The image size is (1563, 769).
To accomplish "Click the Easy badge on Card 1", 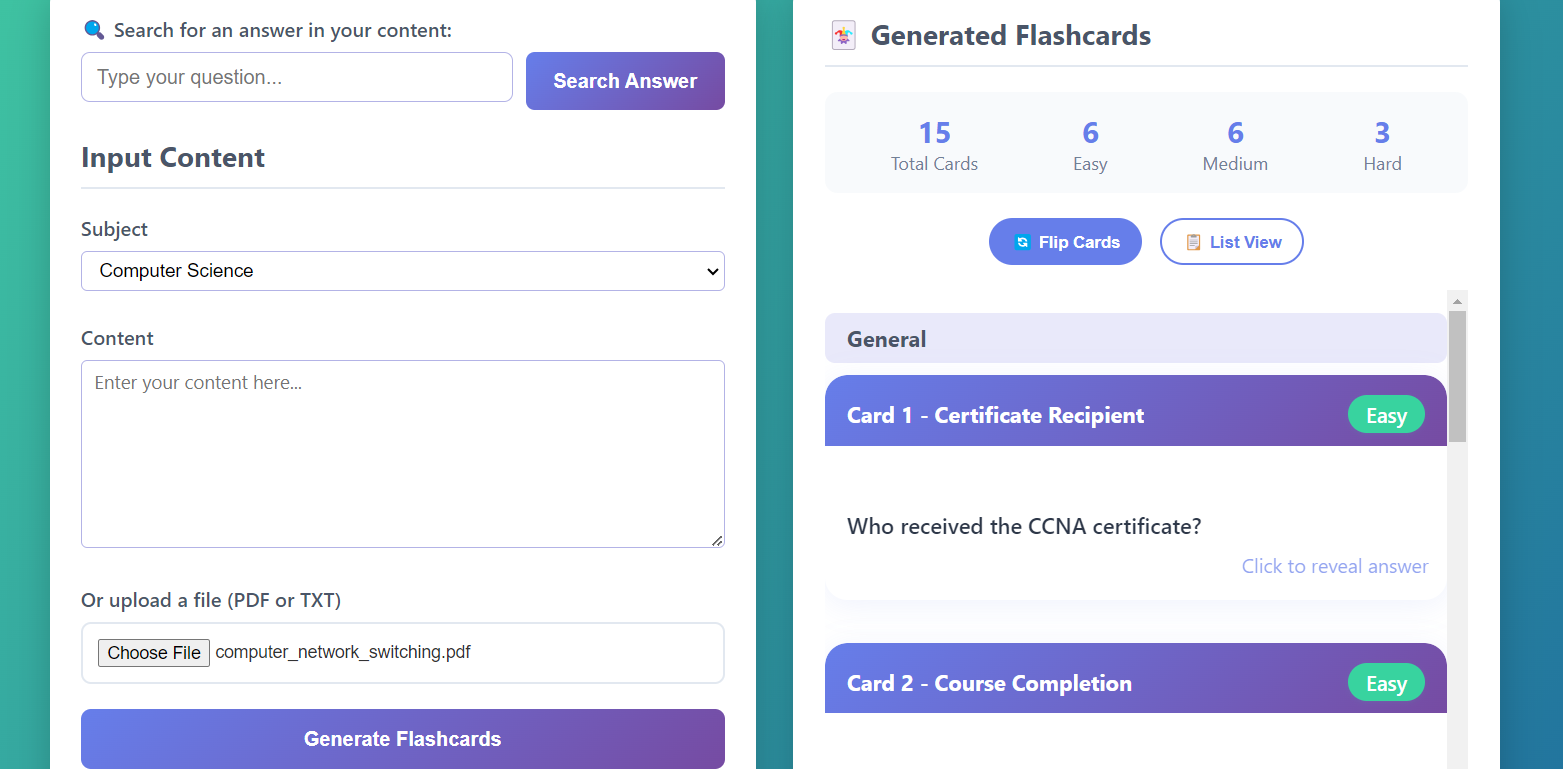I will (x=1386, y=416).
